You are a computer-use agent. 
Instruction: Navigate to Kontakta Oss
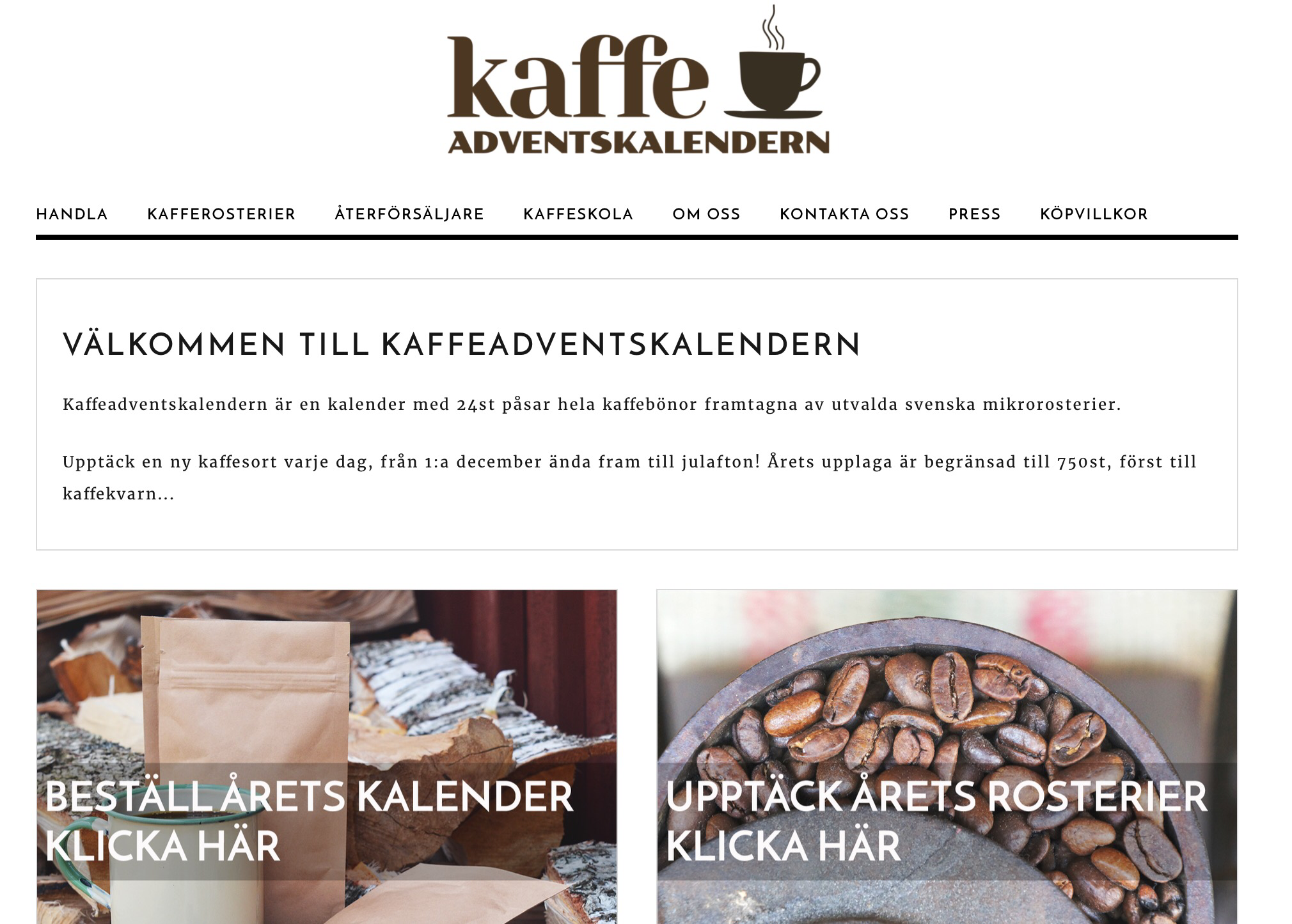coord(844,214)
